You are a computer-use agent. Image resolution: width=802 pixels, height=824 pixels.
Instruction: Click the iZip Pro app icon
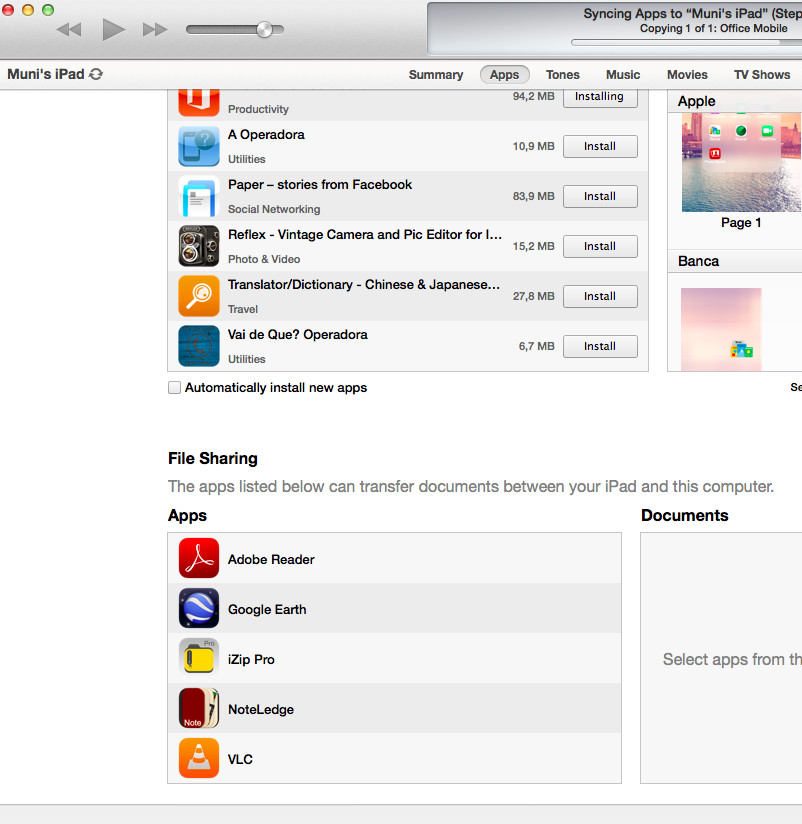click(198, 659)
